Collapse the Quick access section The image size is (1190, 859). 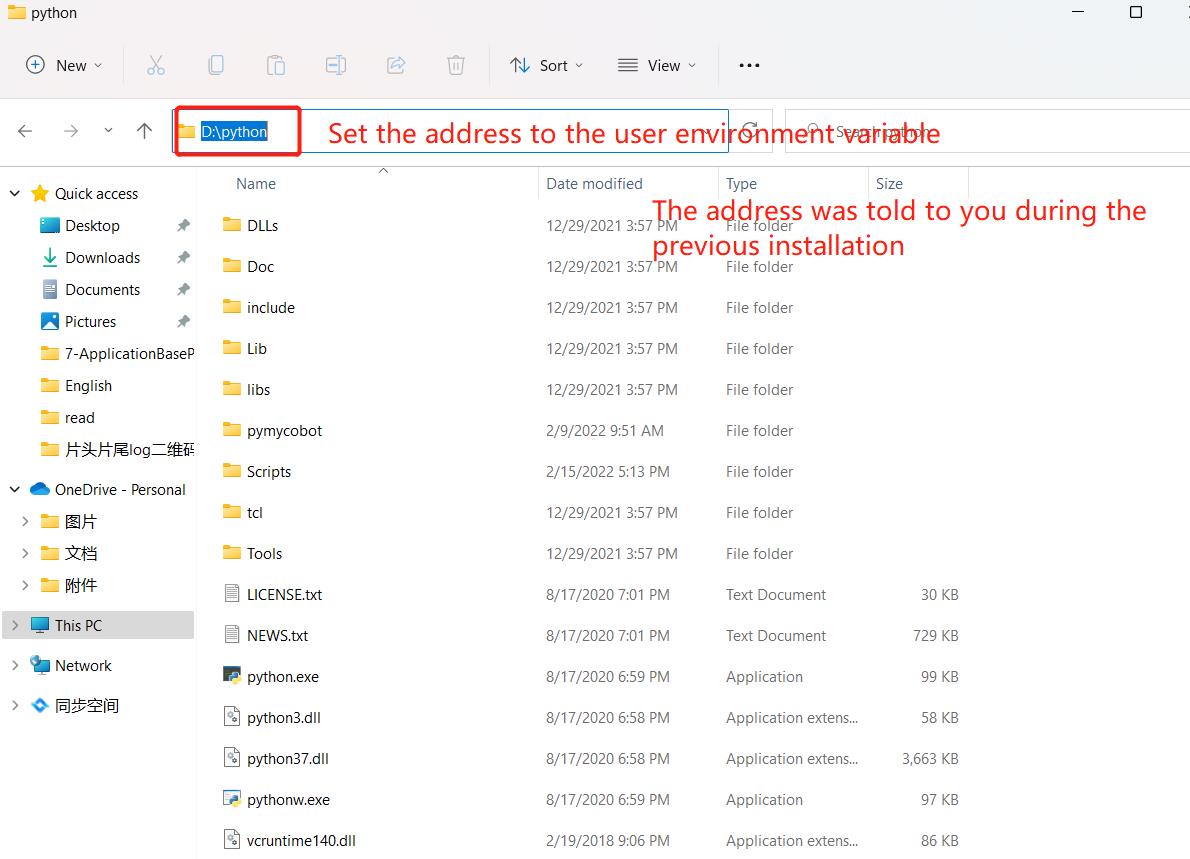15,194
